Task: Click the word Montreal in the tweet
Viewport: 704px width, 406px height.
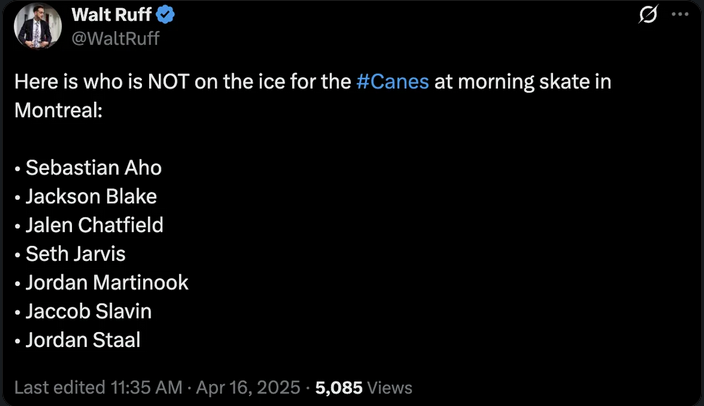Action: pyautogui.click(x=56, y=110)
